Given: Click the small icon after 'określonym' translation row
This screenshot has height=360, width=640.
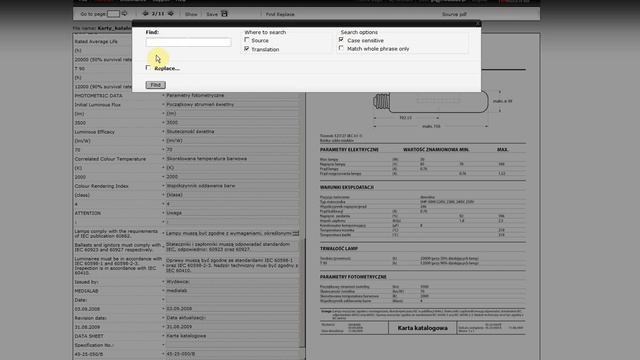Looking at the screenshot, I should point(296,233).
